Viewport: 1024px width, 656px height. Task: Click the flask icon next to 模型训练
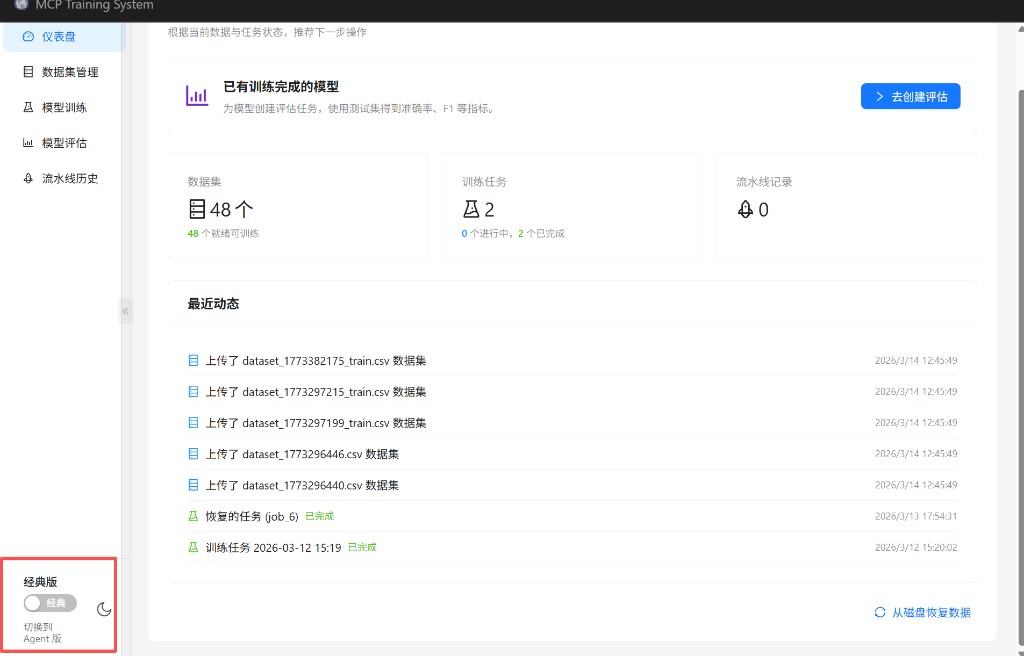pyautogui.click(x=28, y=107)
